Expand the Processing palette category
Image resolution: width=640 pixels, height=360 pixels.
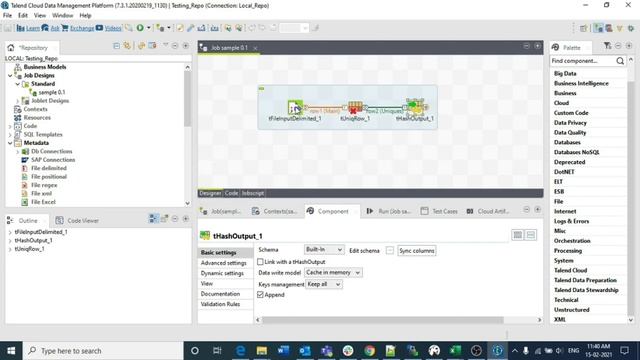(x=568, y=251)
